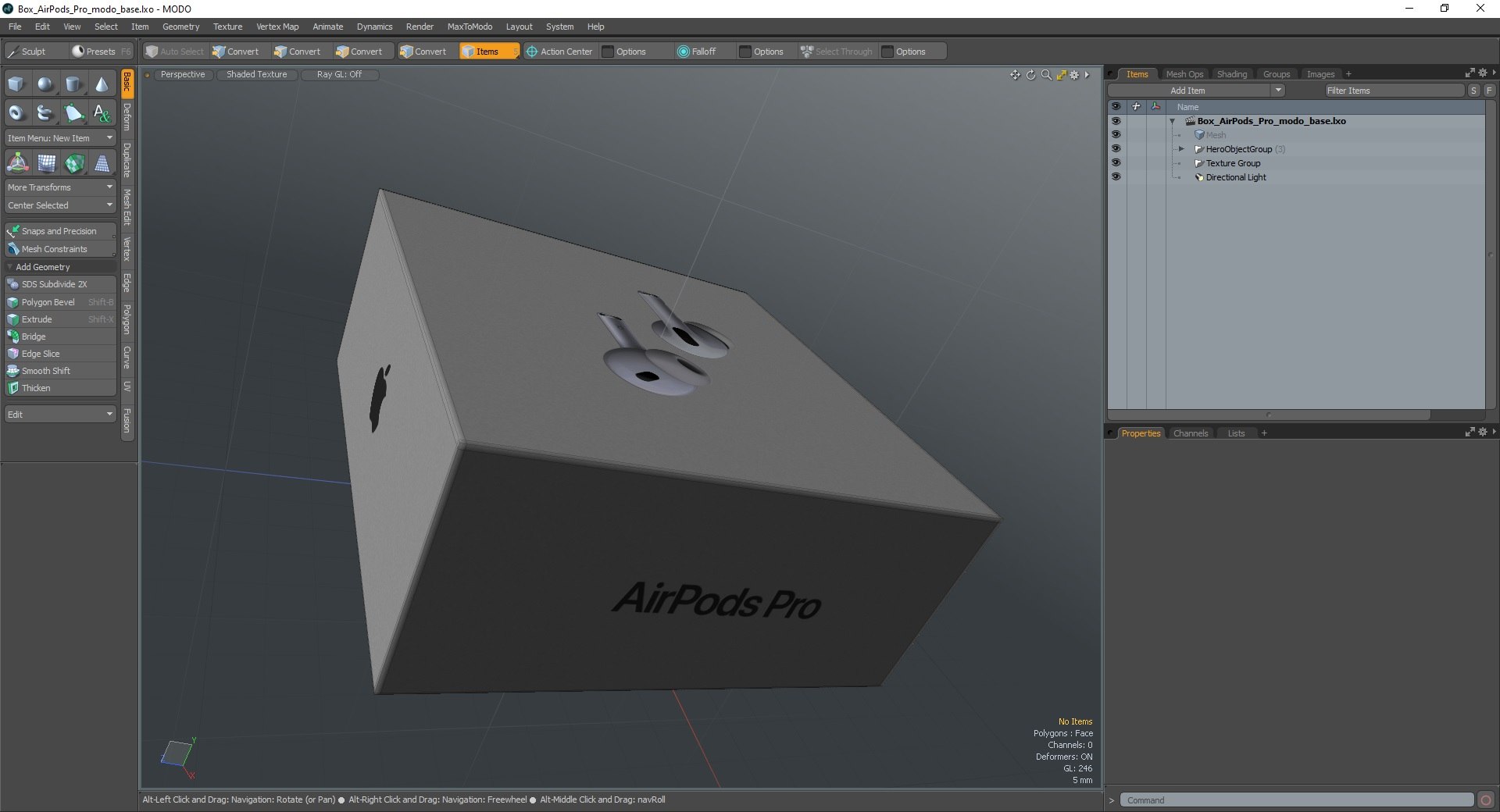Focus the Filter Items field

coord(1394,91)
